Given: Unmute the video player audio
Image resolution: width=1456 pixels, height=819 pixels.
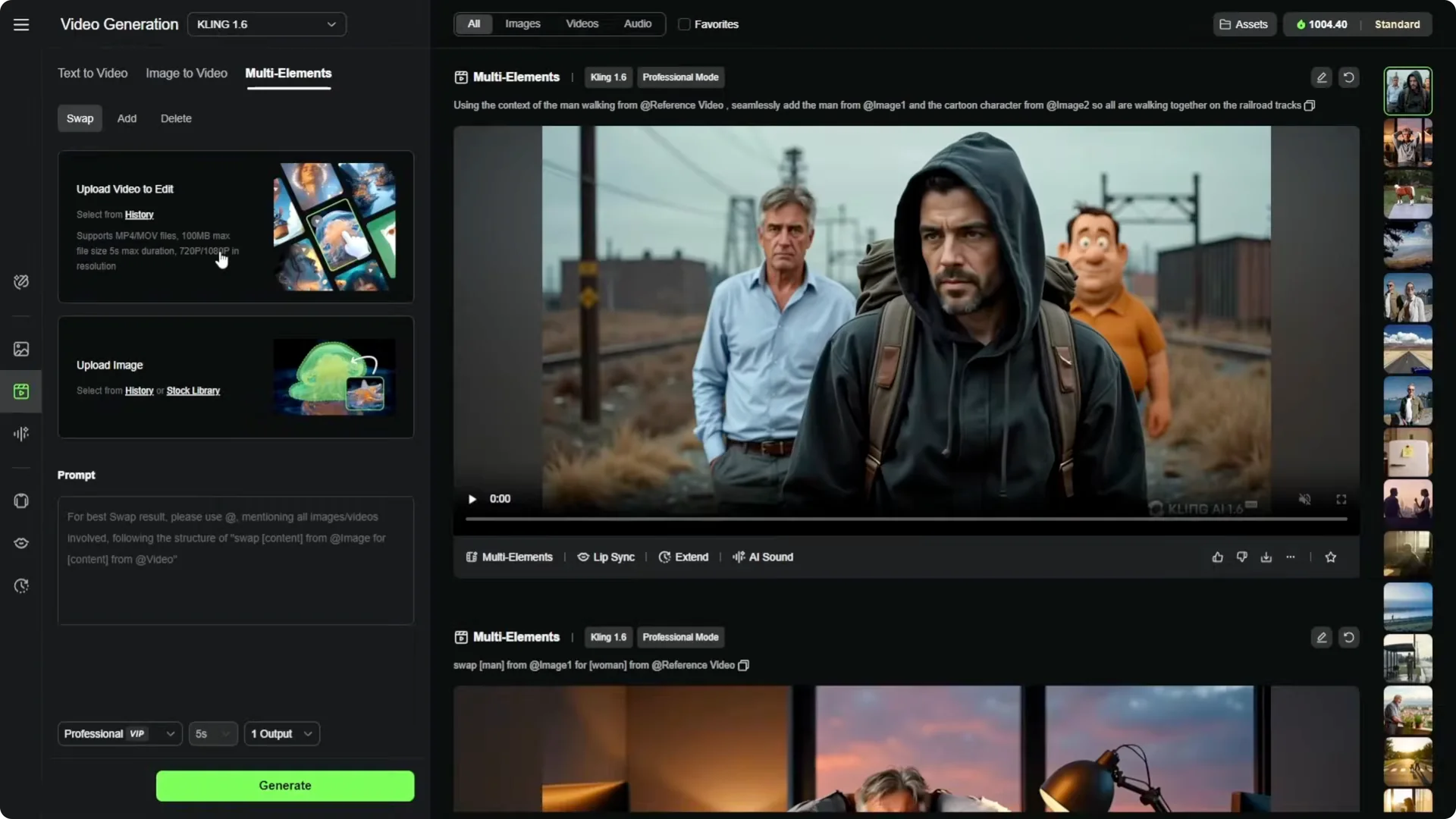Looking at the screenshot, I should click(1304, 499).
